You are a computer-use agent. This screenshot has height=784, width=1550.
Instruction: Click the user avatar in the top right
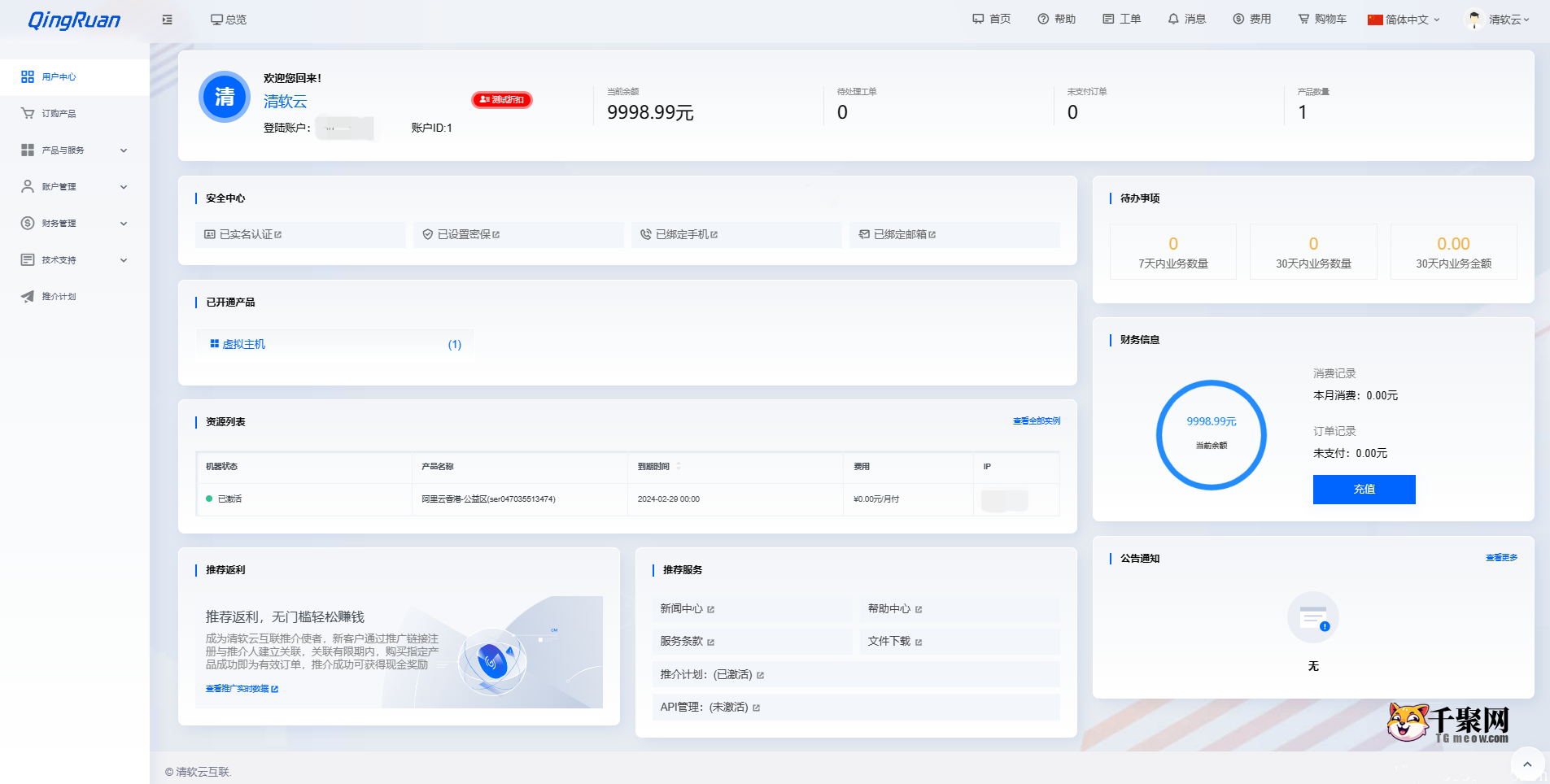(x=1474, y=19)
